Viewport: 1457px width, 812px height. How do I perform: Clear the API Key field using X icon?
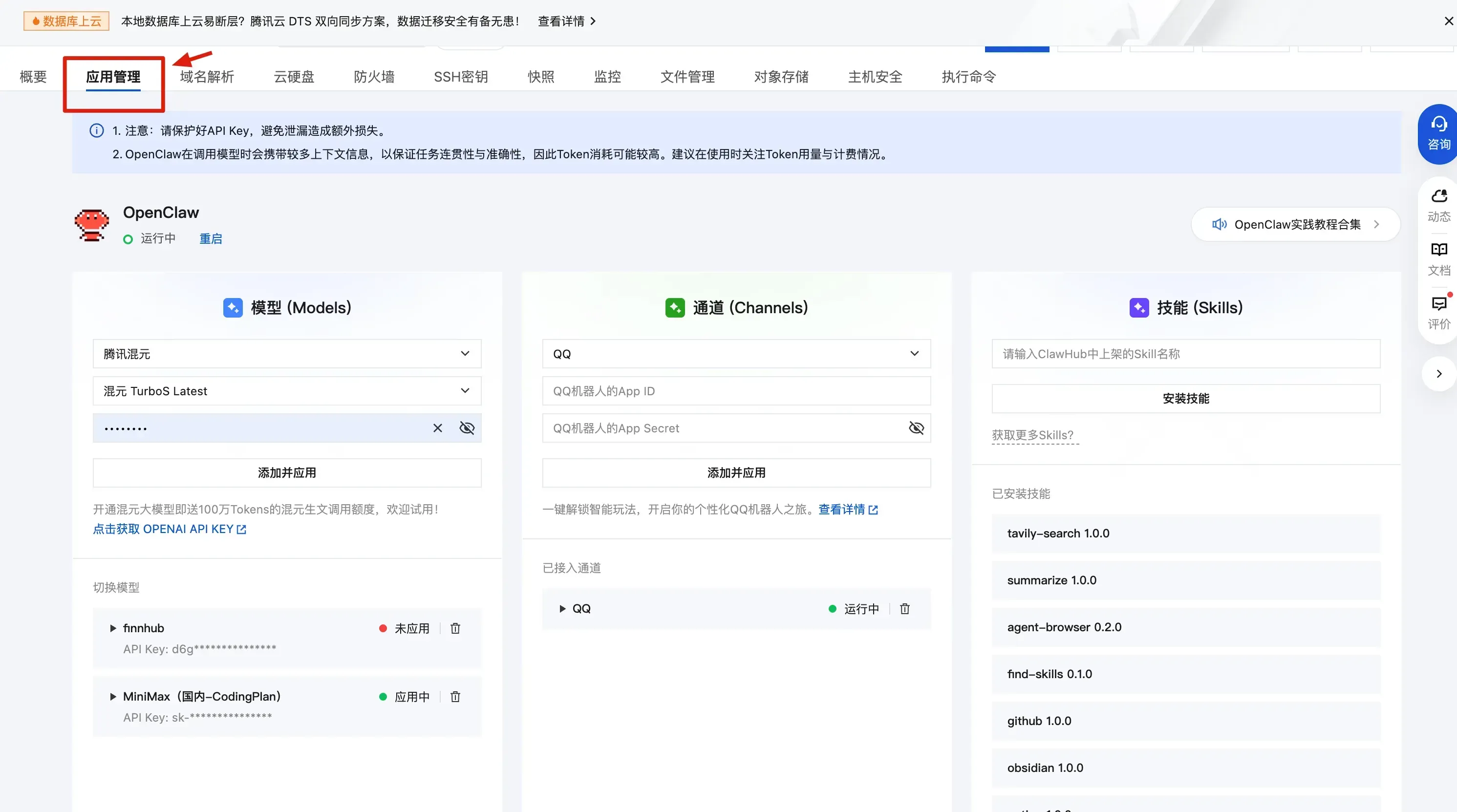(x=437, y=428)
